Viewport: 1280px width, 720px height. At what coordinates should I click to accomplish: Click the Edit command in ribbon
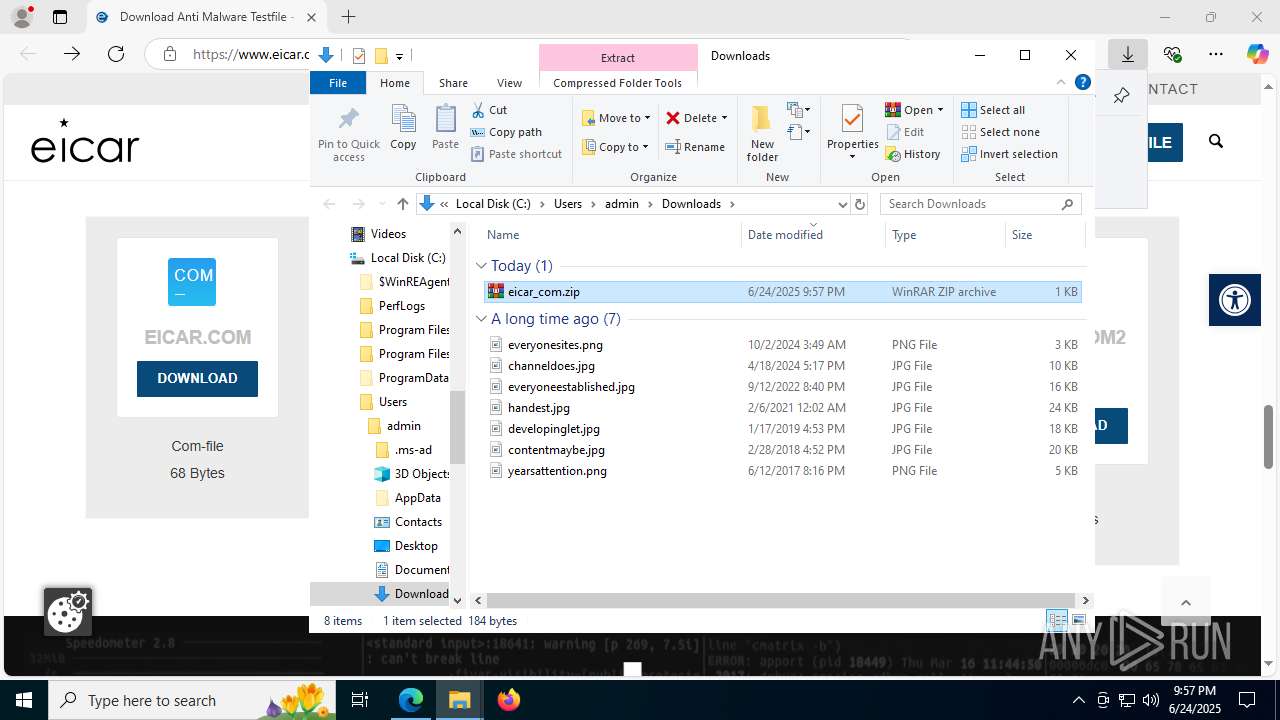click(x=905, y=132)
